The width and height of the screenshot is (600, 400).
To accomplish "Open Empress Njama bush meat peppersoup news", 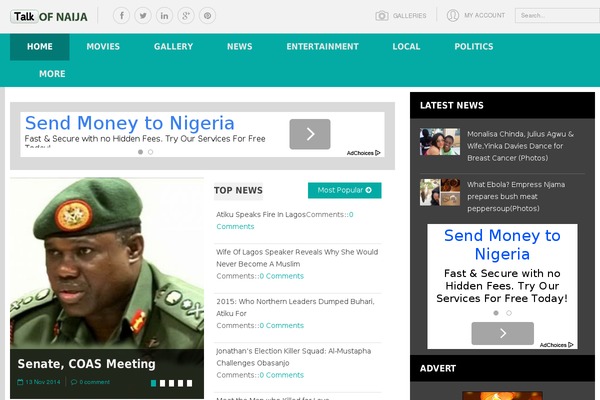I will [x=516, y=196].
